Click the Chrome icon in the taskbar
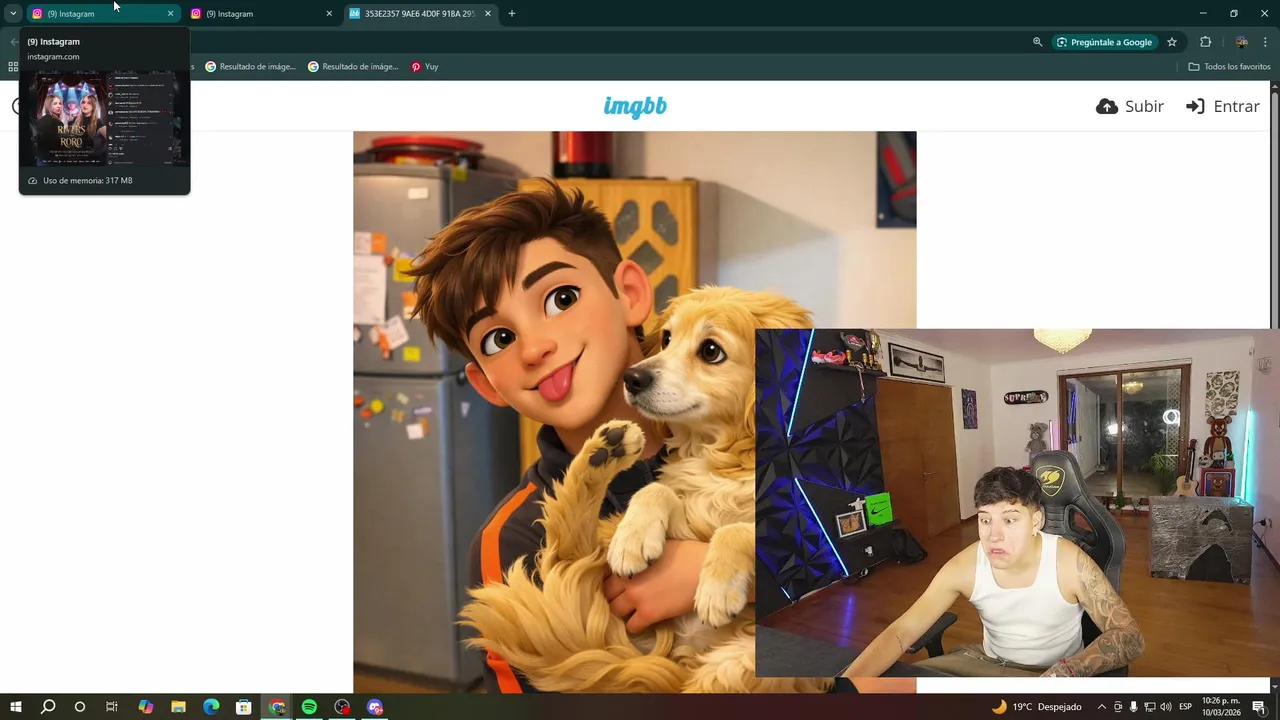The width and height of the screenshot is (1280, 720). pos(277,707)
